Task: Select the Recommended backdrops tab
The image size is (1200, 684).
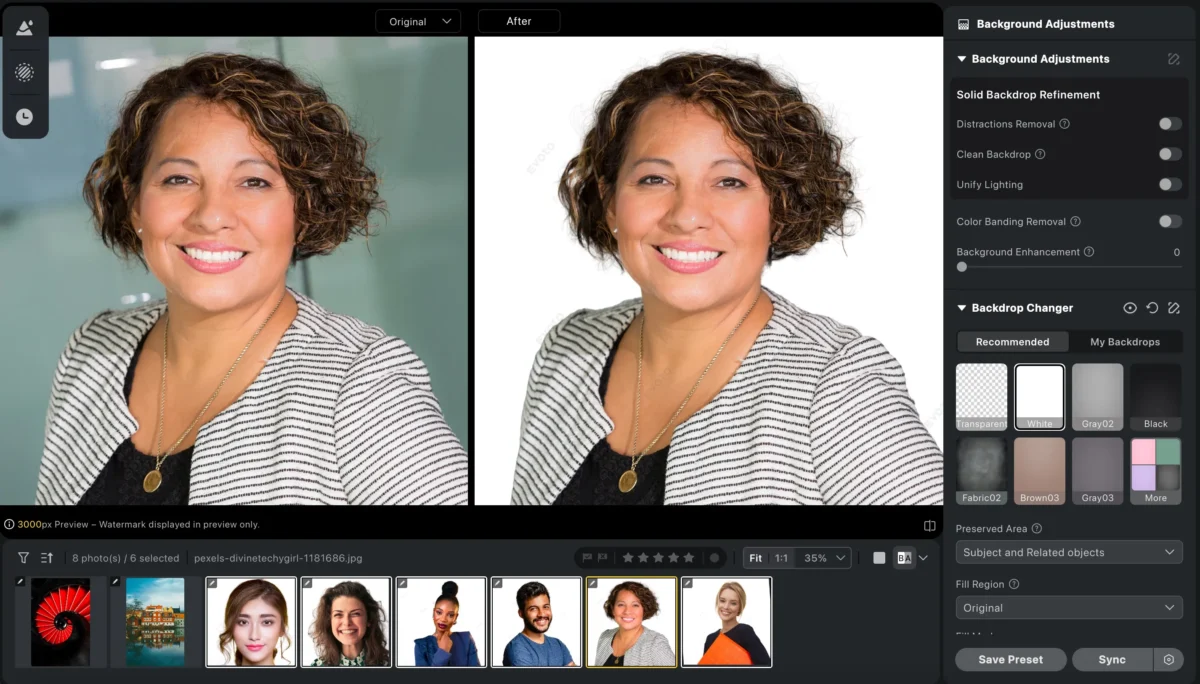Action: click(x=1012, y=342)
